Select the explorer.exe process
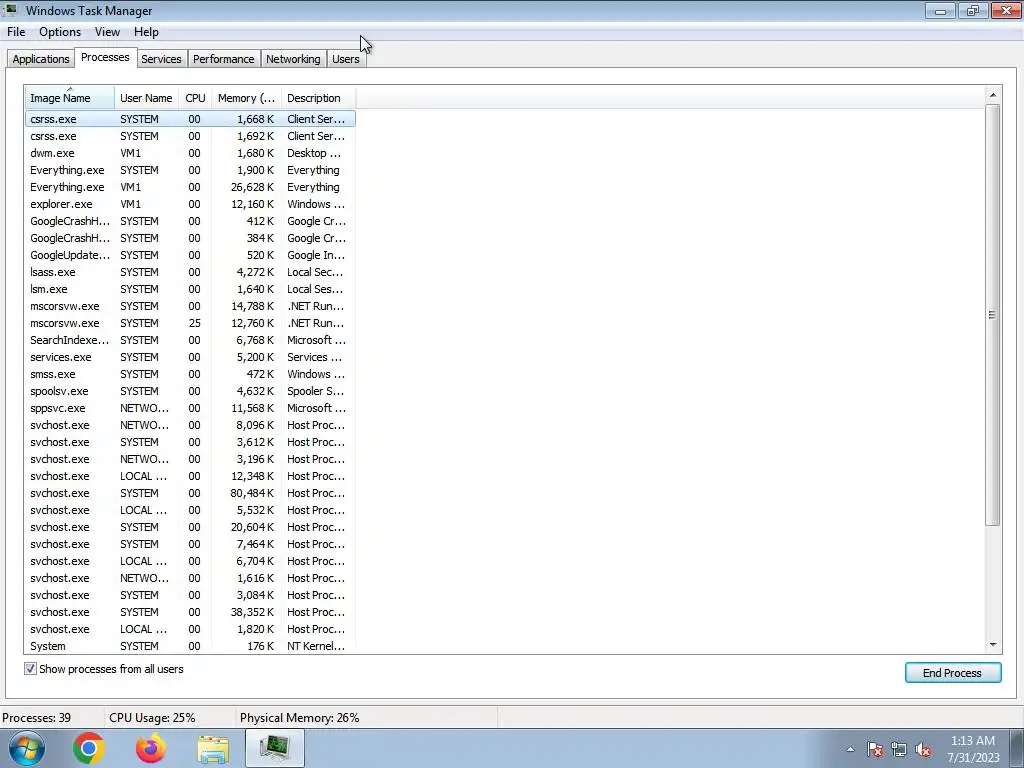The width and height of the screenshot is (1024, 768). coord(190,204)
